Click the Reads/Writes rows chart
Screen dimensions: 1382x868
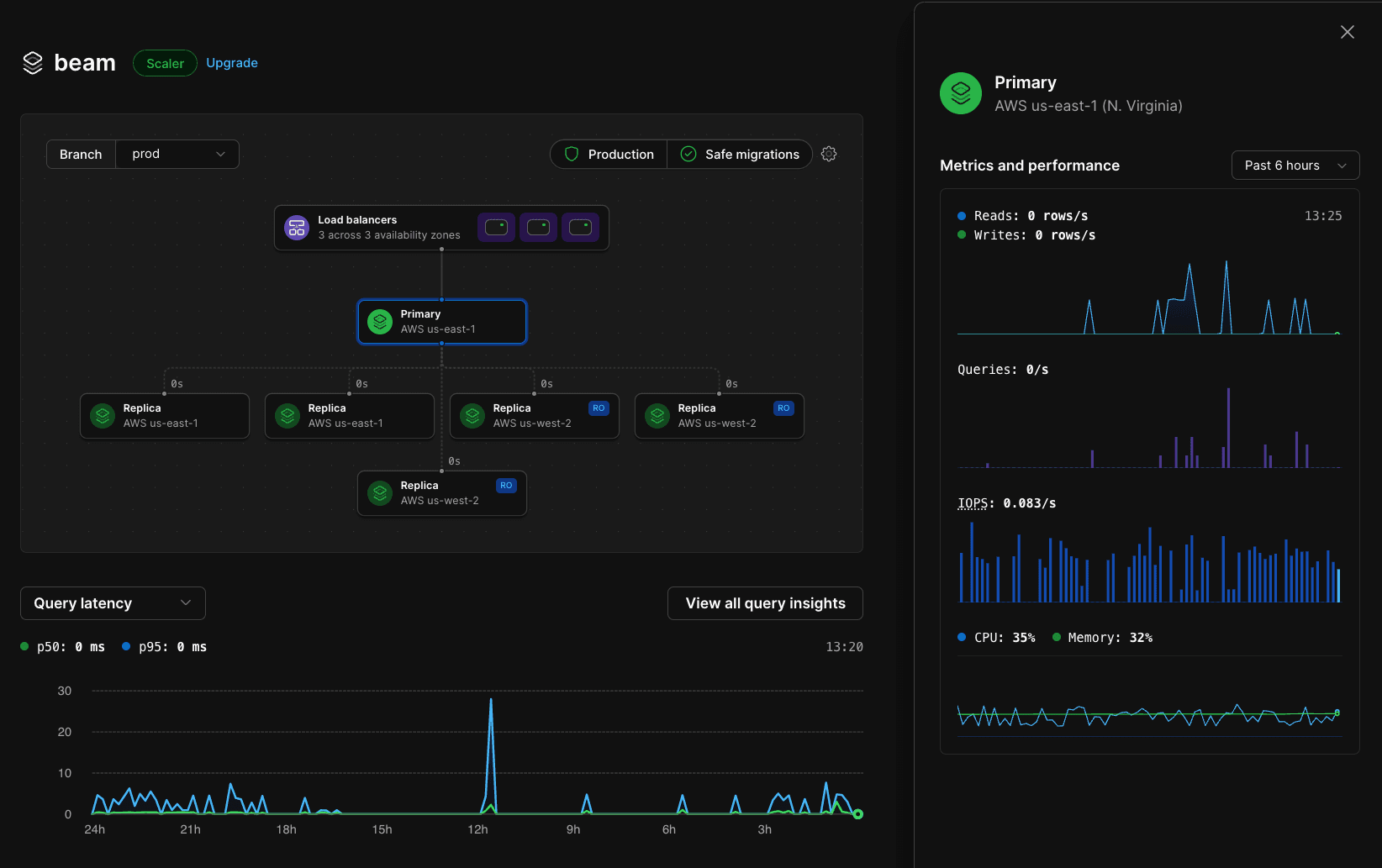click(1149, 296)
